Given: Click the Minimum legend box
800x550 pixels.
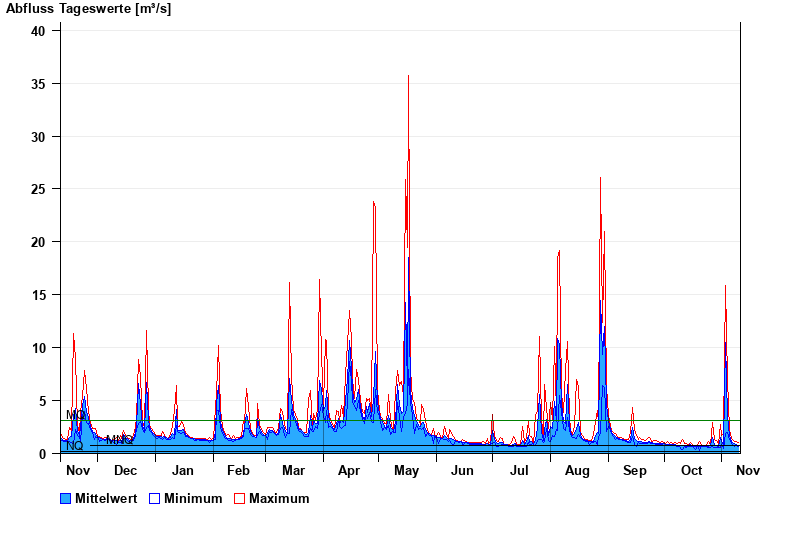Looking at the screenshot, I should pos(155,498).
